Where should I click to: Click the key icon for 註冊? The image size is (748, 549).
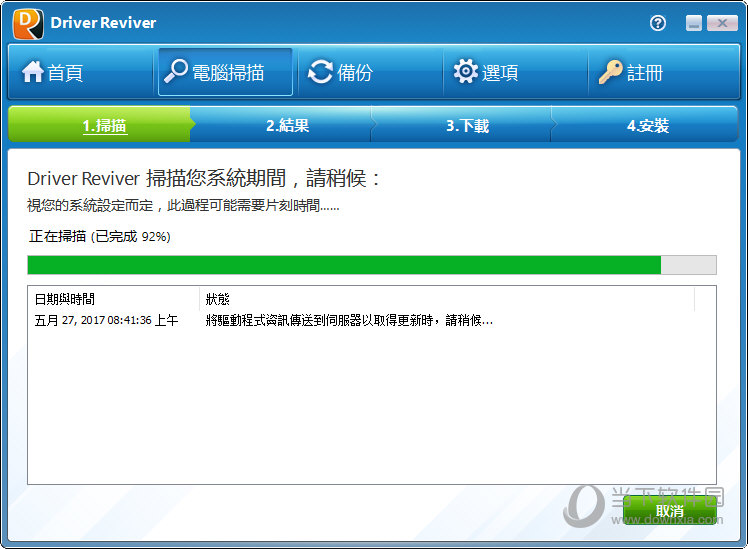click(611, 72)
